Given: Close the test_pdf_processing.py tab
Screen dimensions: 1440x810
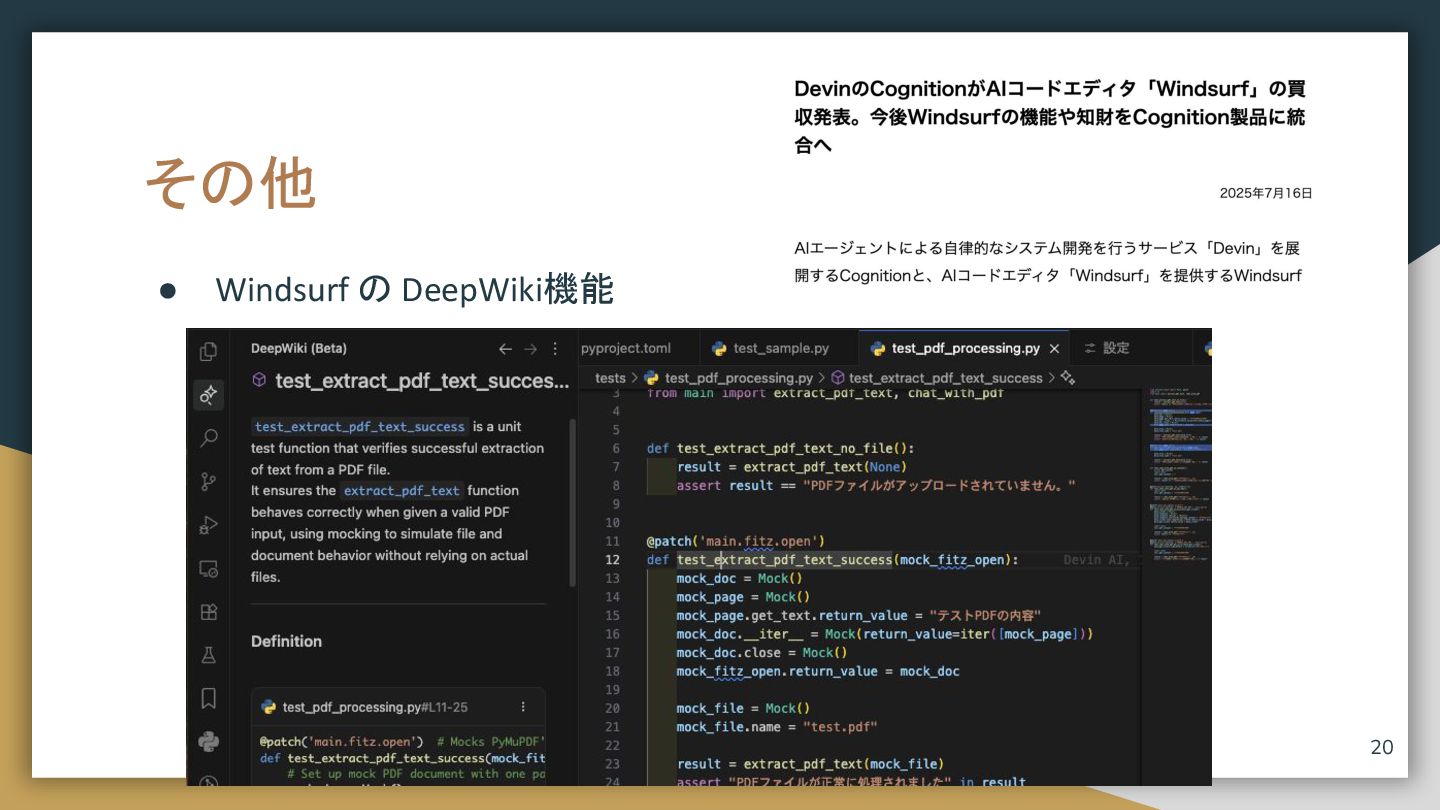Looking at the screenshot, I should coord(1054,349).
